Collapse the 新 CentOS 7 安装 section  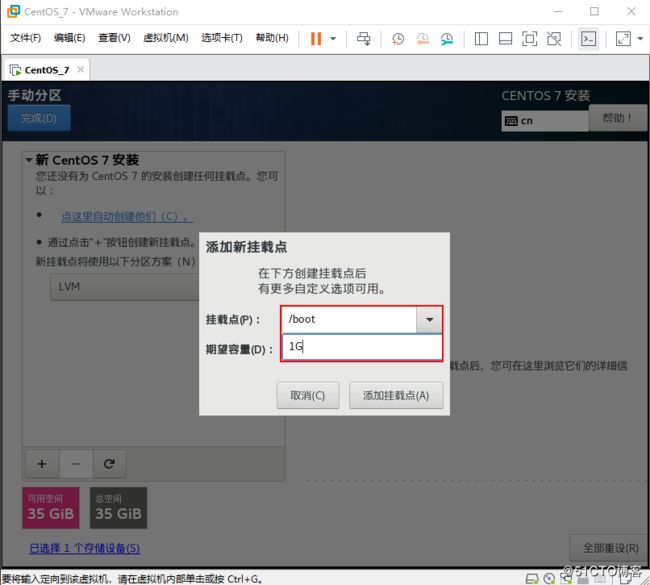(29, 160)
